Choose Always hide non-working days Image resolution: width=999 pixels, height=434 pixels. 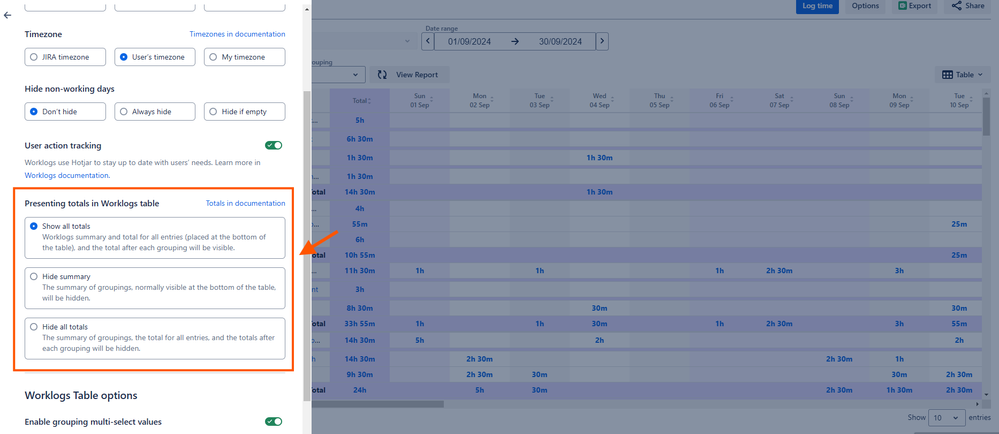click(x=155, y=112)
